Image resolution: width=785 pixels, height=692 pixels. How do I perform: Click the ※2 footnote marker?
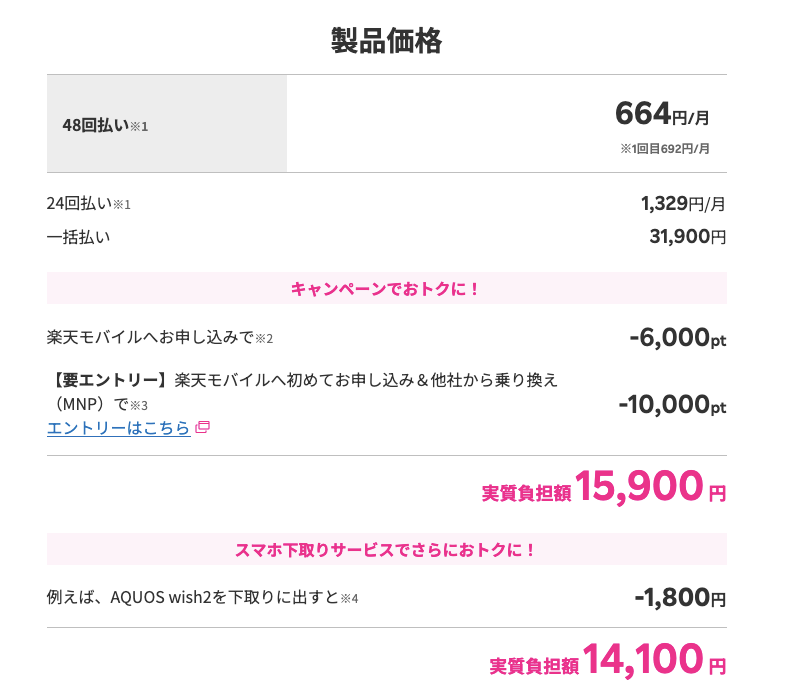[264, 339]
